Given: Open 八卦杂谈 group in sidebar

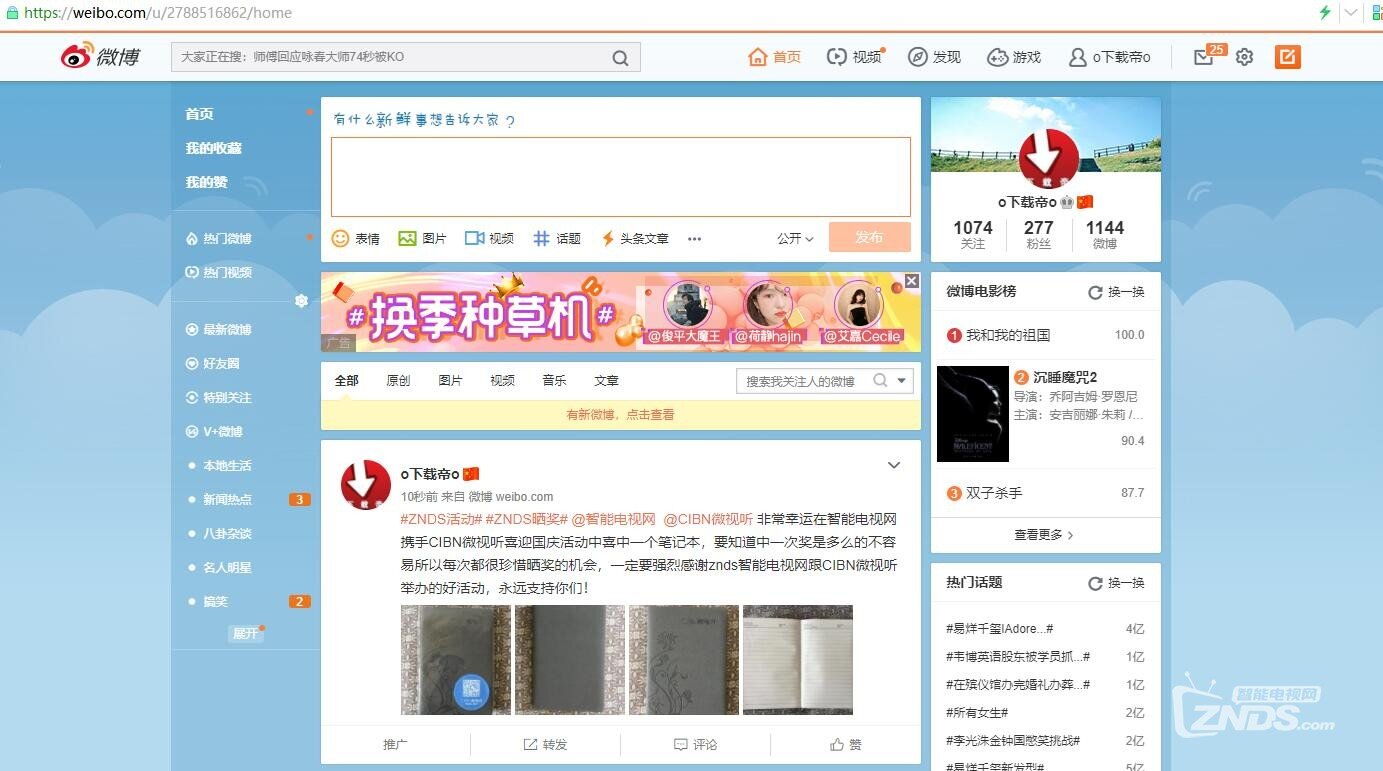Looking at the screenshot, I should 227,533.
